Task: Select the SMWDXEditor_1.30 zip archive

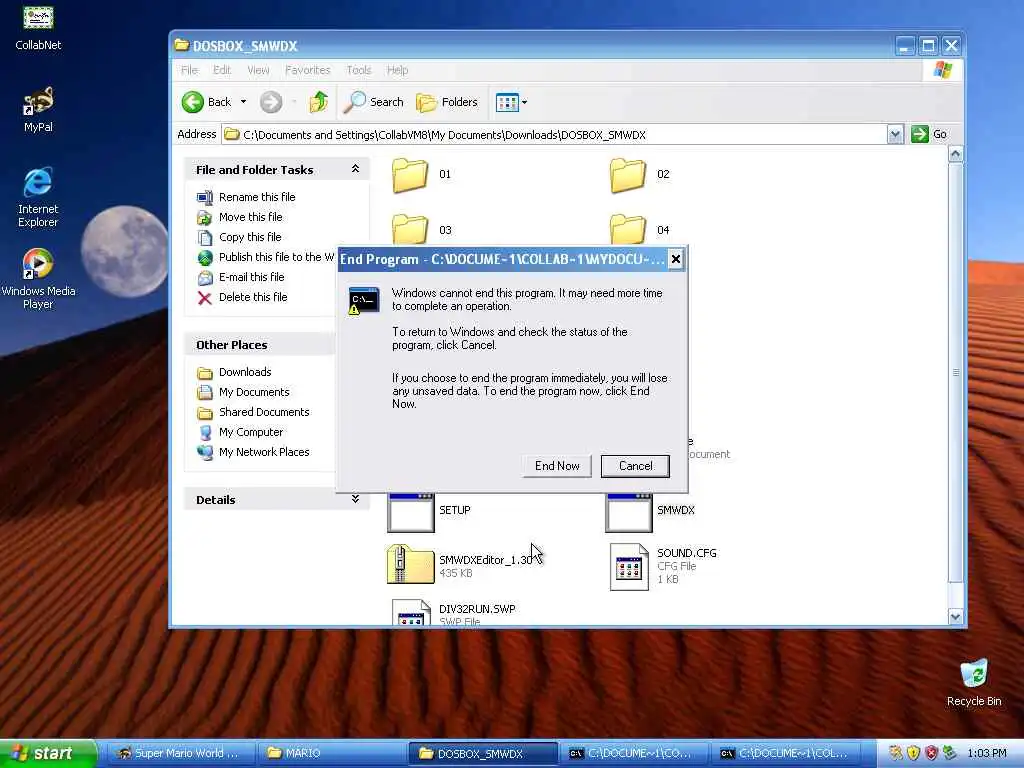Action: tap(460, 565)
